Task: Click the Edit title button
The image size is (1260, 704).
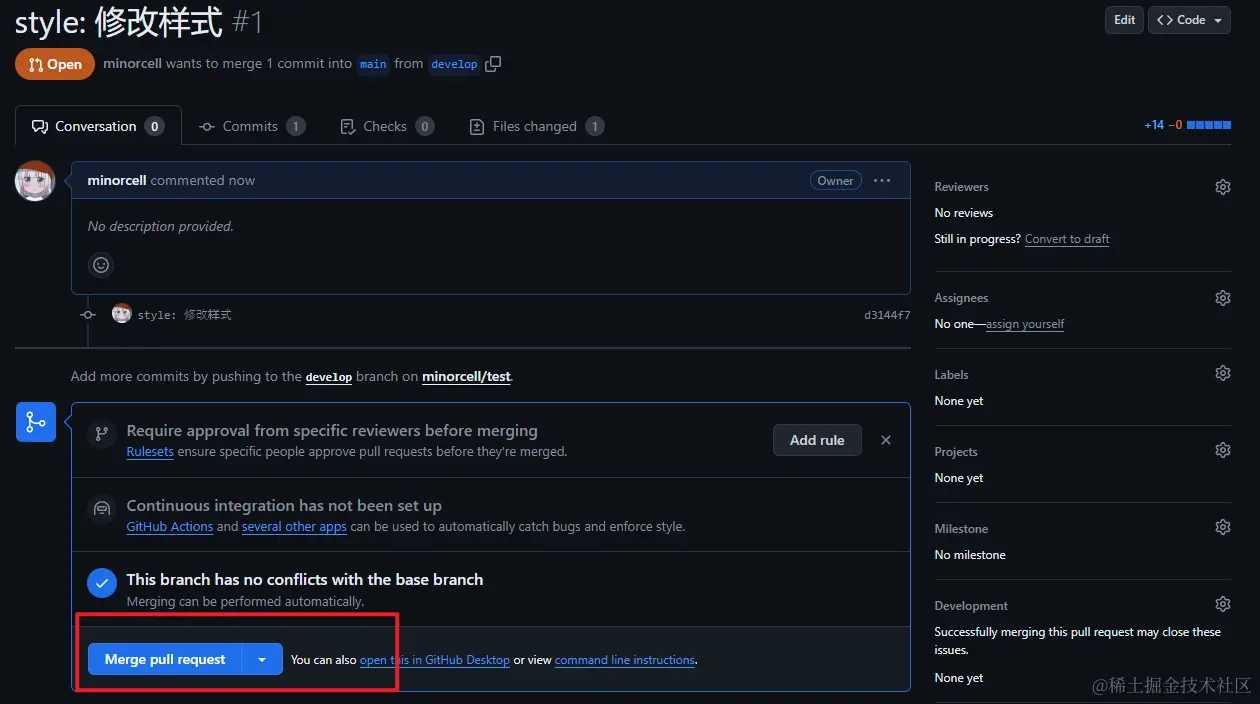Action: point(1124,20)
